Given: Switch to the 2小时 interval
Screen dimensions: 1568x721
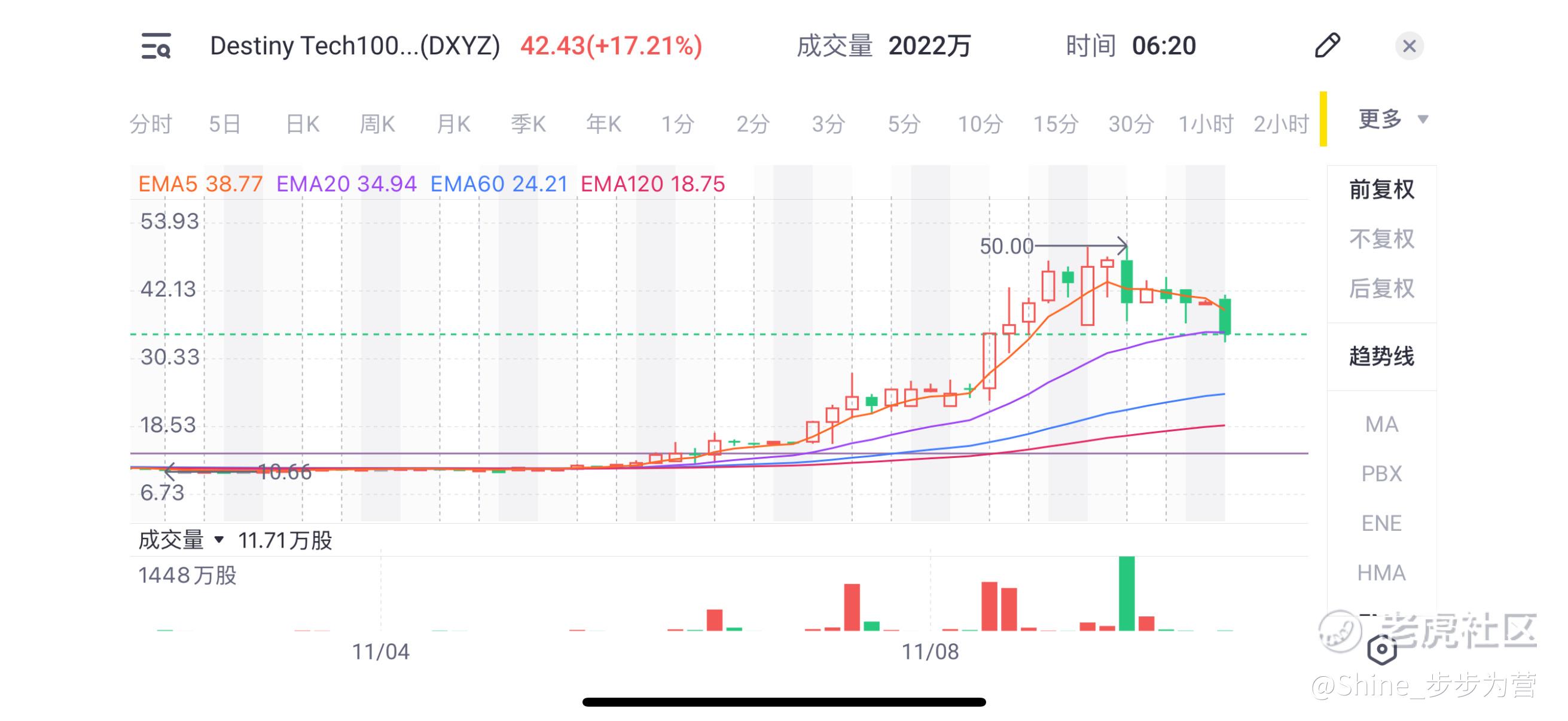Looking at the screenshot, I should [x=1282, y=124].
